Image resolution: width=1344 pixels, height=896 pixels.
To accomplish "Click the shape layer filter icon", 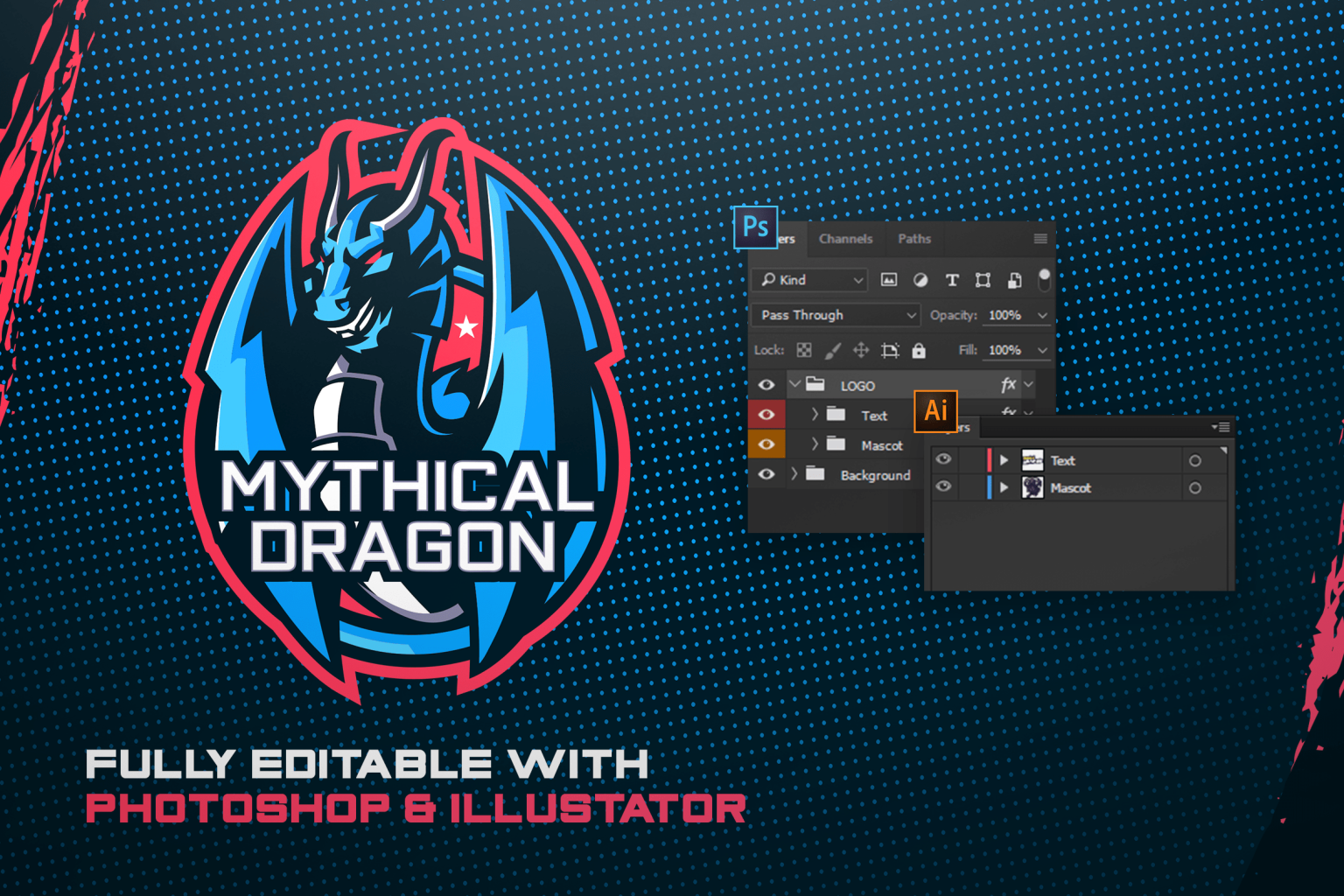I will pos(983,280).
